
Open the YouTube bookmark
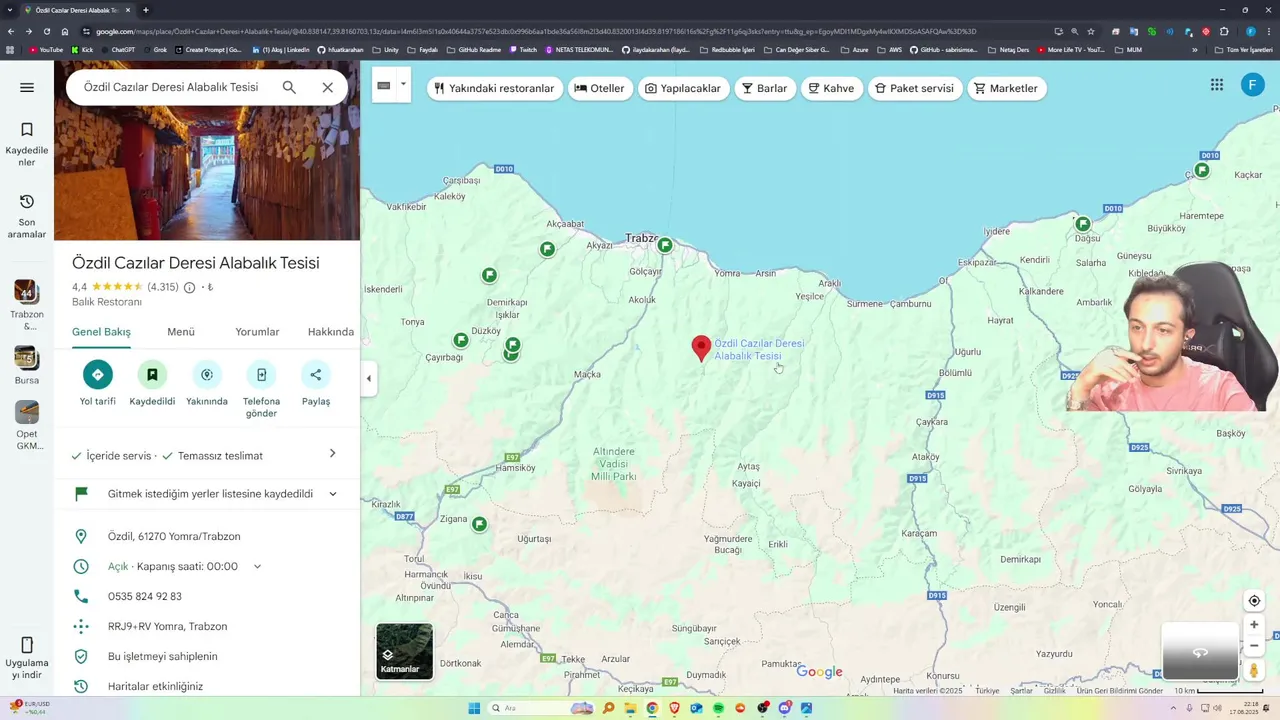46,49
